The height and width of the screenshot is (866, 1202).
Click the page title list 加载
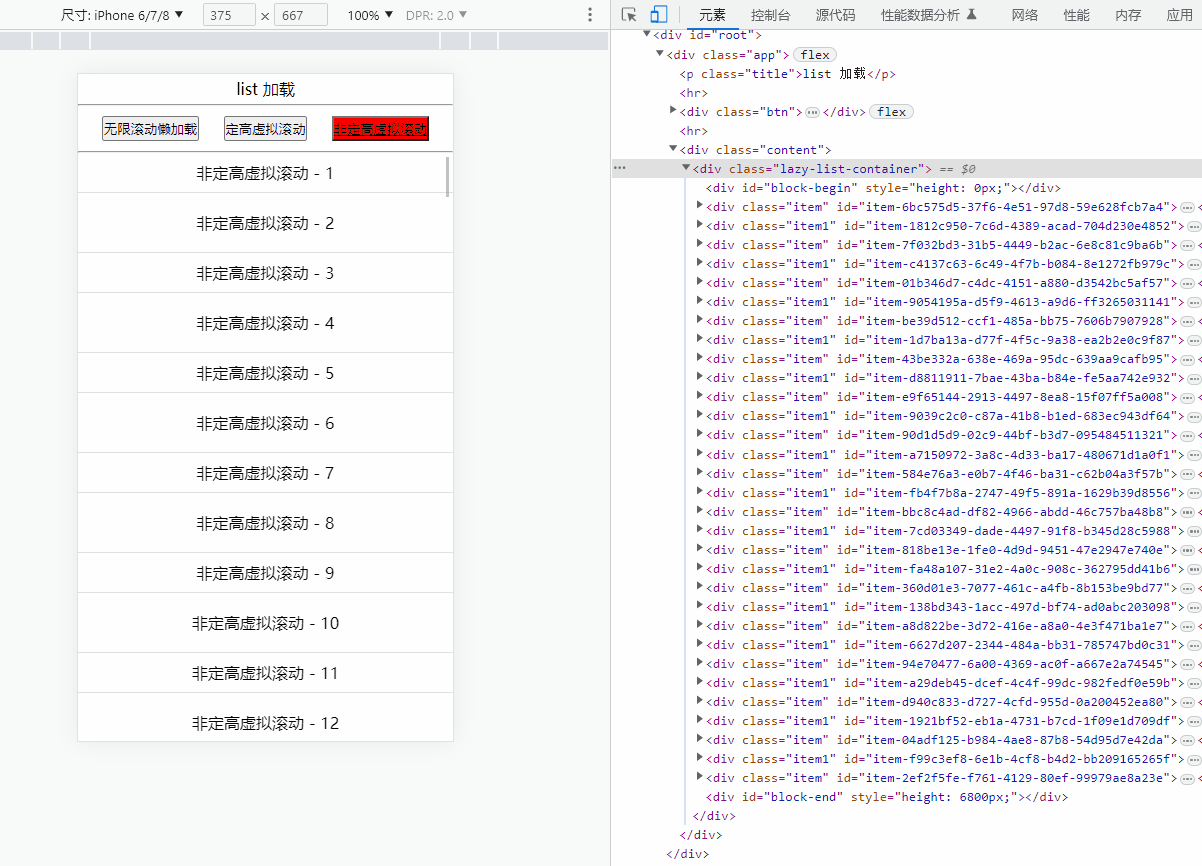(265, 89)
